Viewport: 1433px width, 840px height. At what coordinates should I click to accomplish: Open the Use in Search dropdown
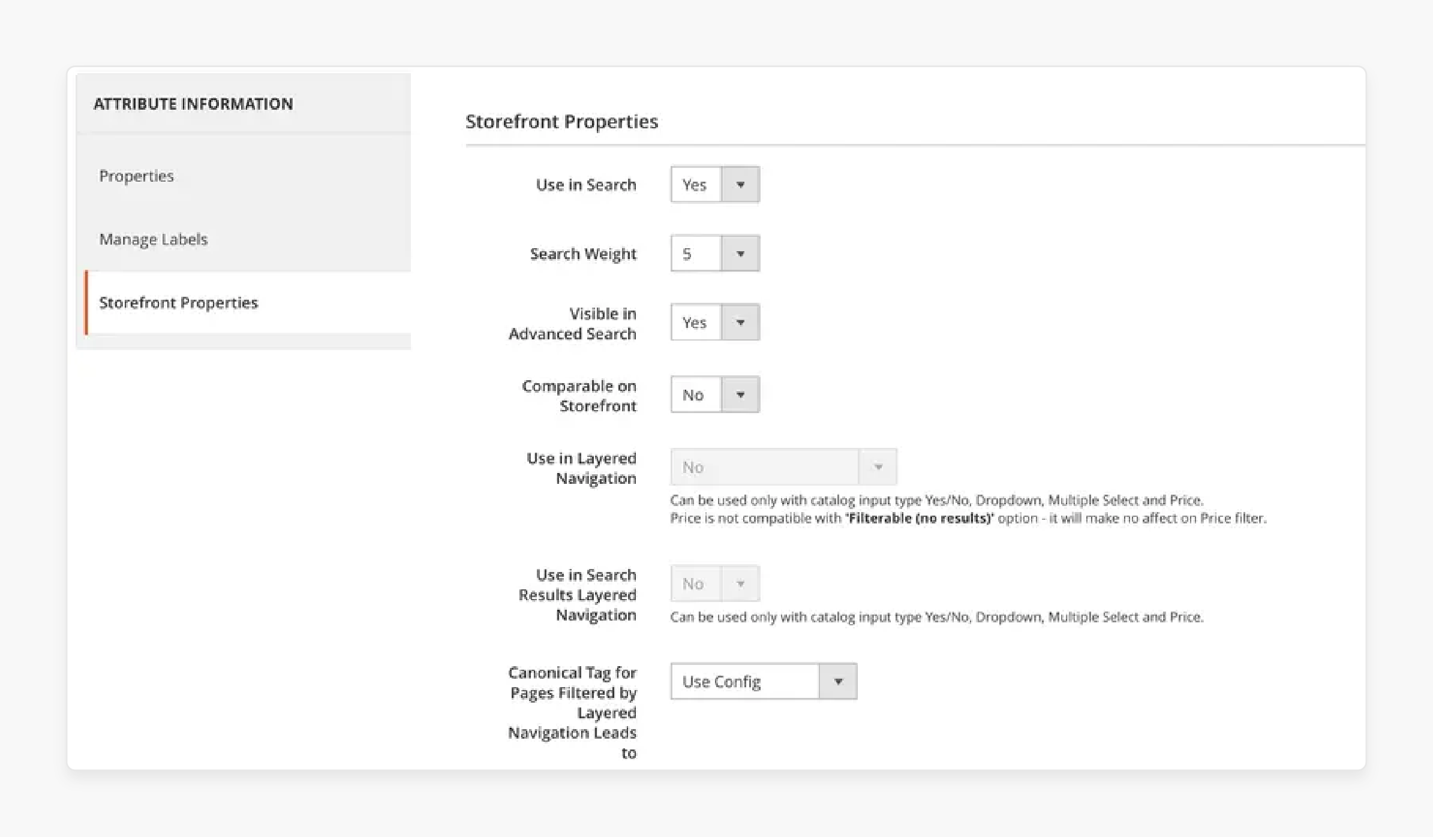715,185
